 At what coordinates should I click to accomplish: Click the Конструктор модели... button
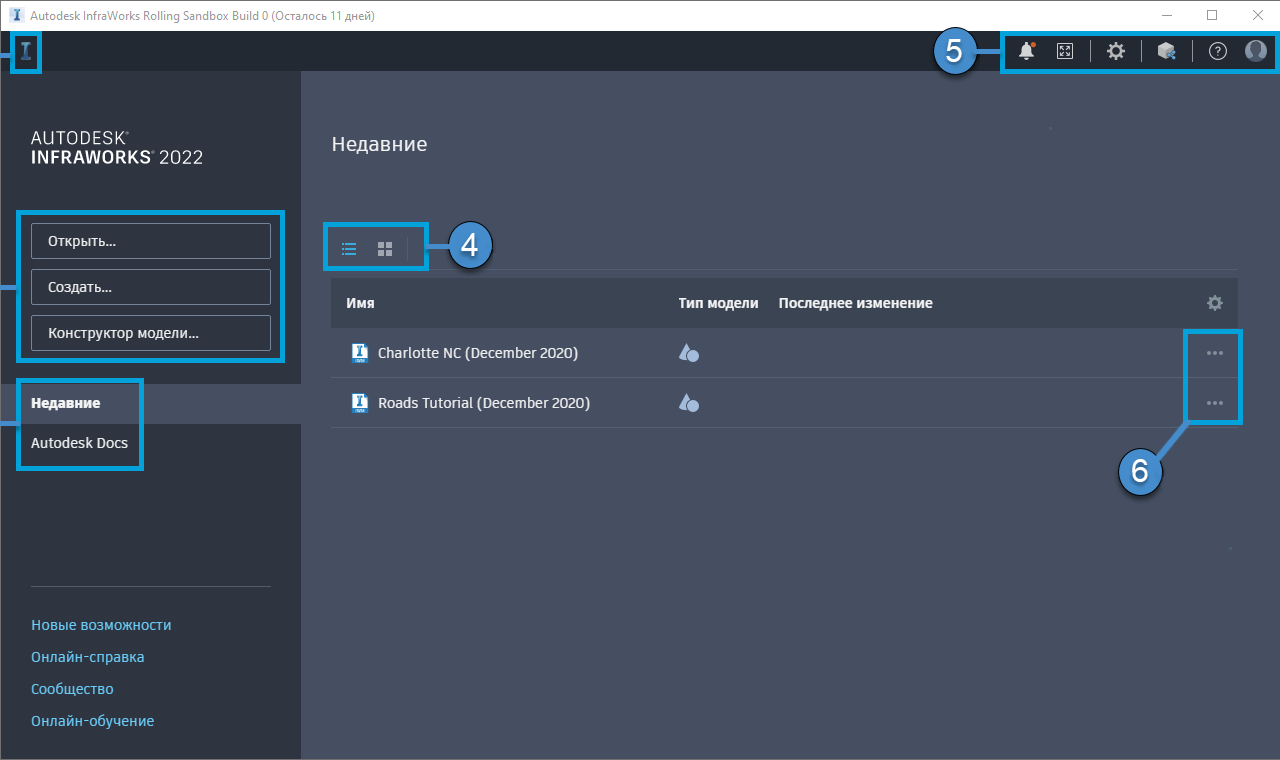click(x=151, y=333)
